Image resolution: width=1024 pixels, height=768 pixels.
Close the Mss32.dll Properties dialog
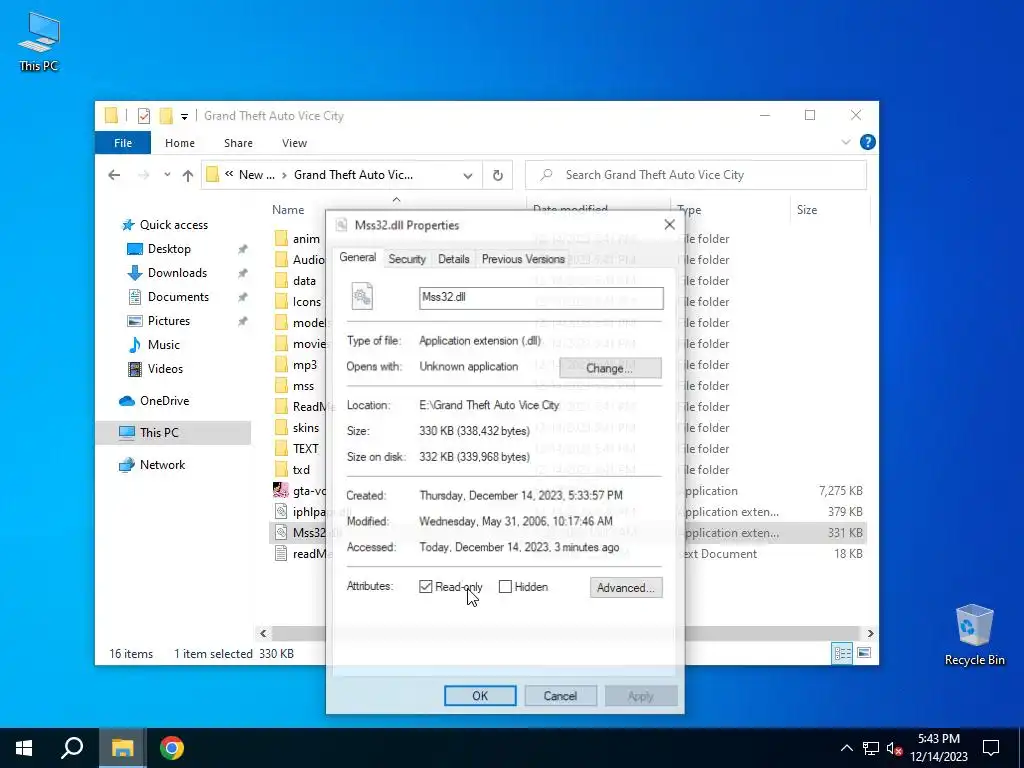click(x=669, y=225)
